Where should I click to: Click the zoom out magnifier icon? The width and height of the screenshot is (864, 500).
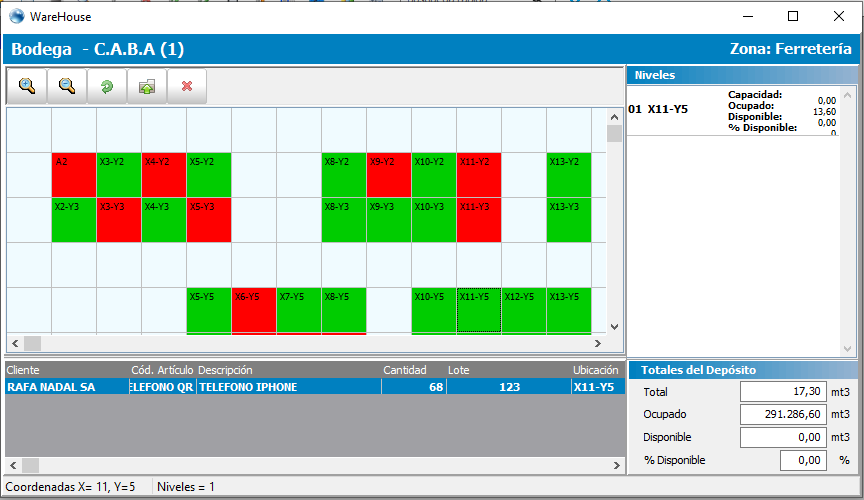(67, 87)
